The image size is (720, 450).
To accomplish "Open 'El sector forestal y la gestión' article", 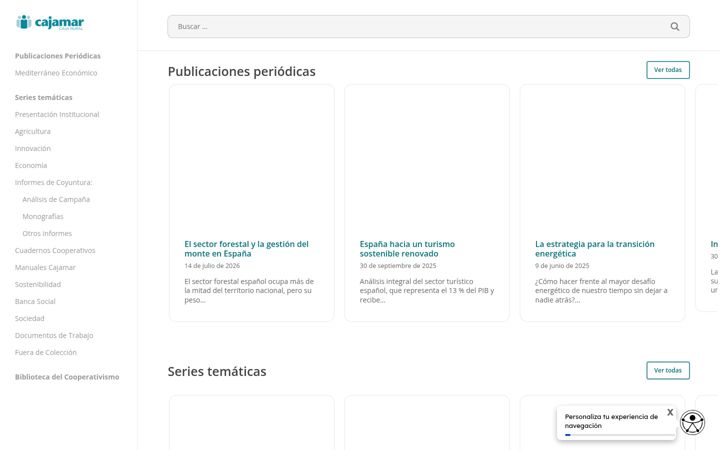I will tap(247, 248).
